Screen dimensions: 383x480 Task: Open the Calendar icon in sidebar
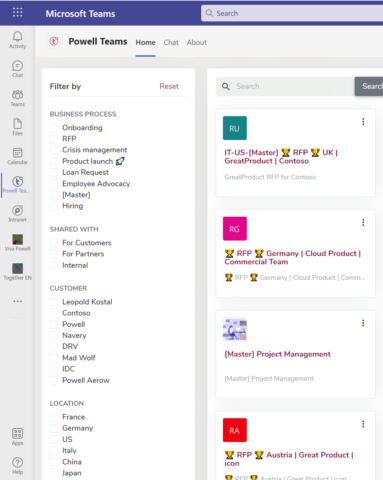(17, 153)
